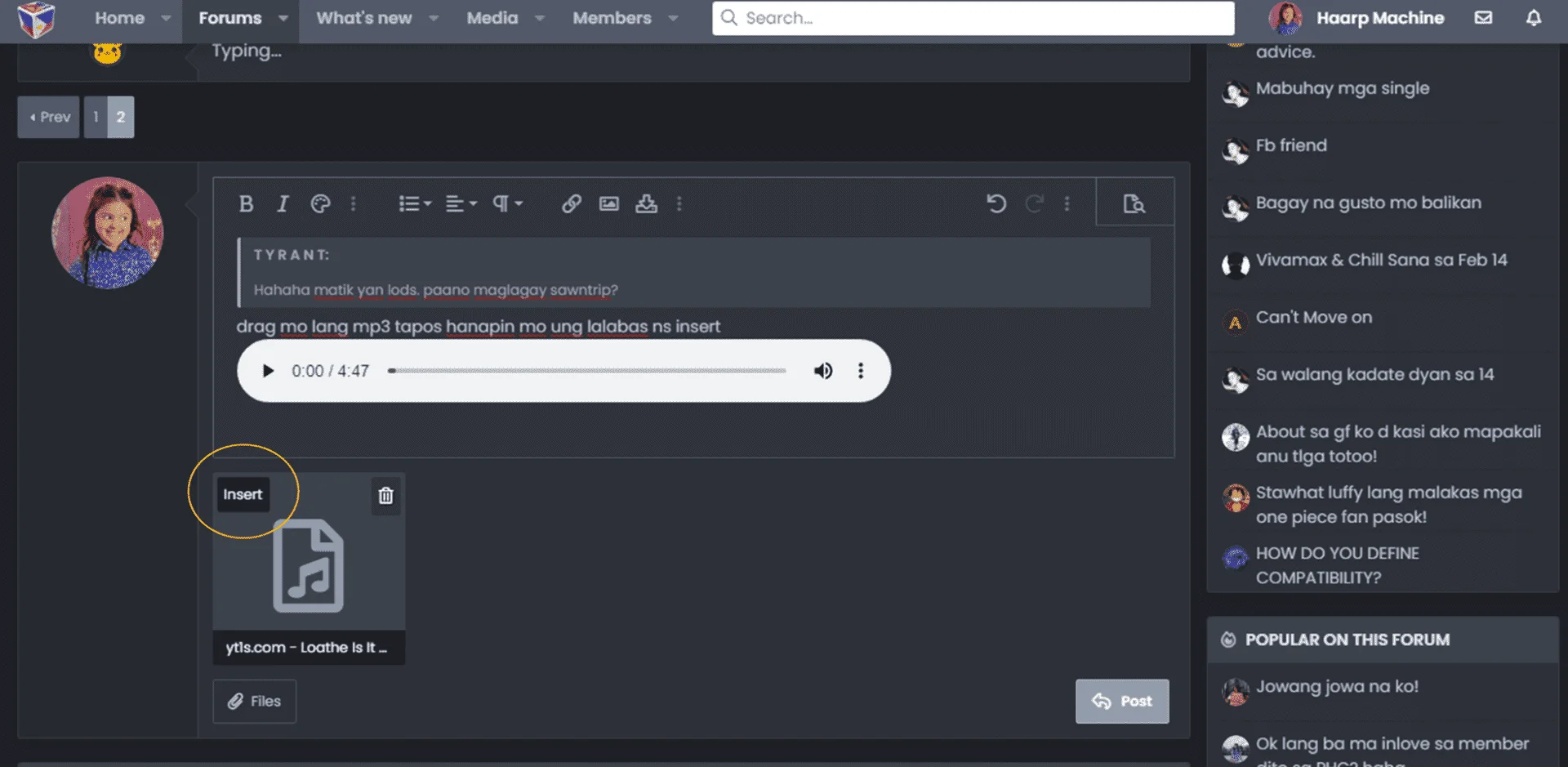Open thread Fb friend
The image size is (1568, 767).
[x=1291, y=145]
